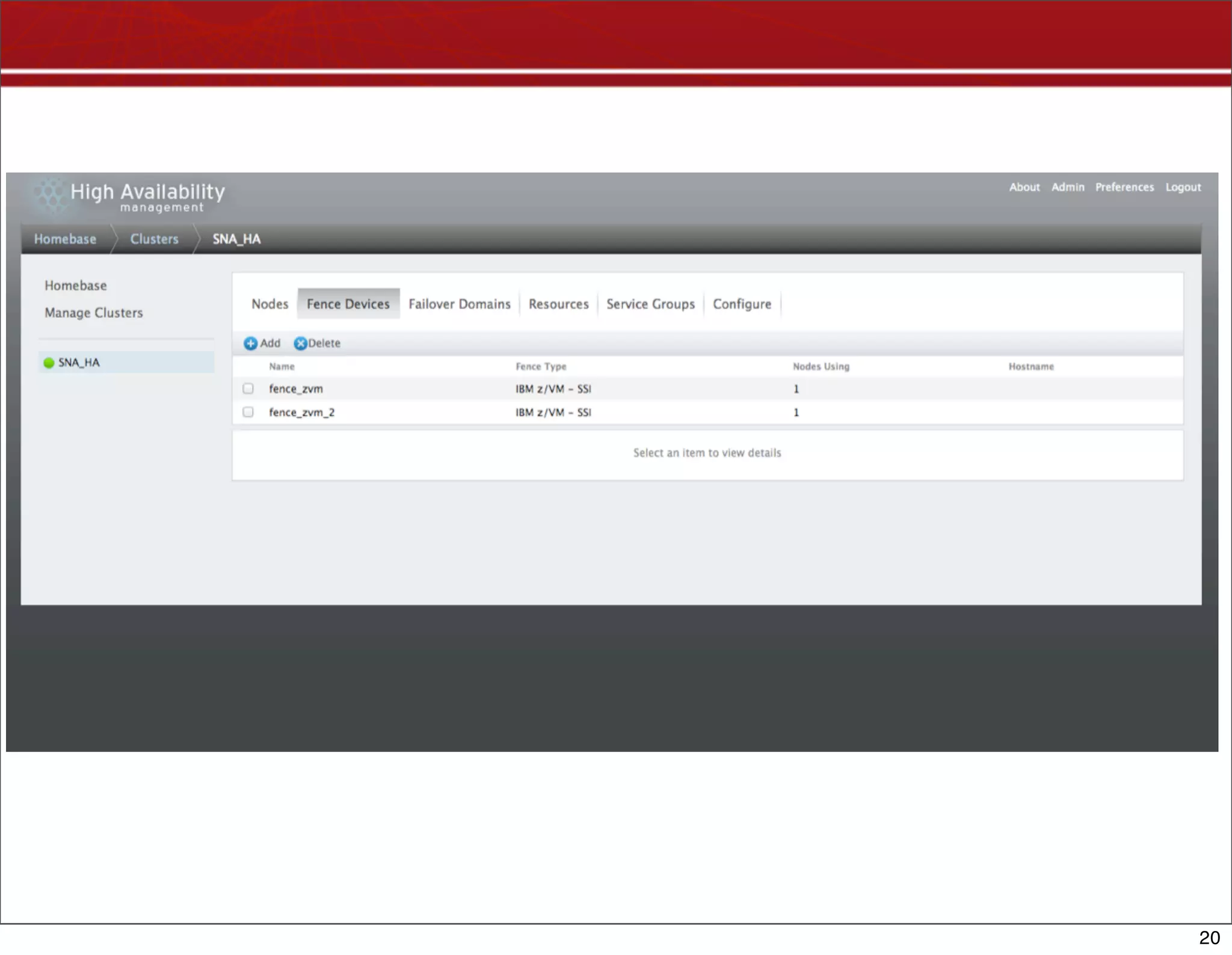Viewport: 1232px width, 955px height.
Task: Navigate to the Clusters breadcrumb
Action: pos(154,239)
